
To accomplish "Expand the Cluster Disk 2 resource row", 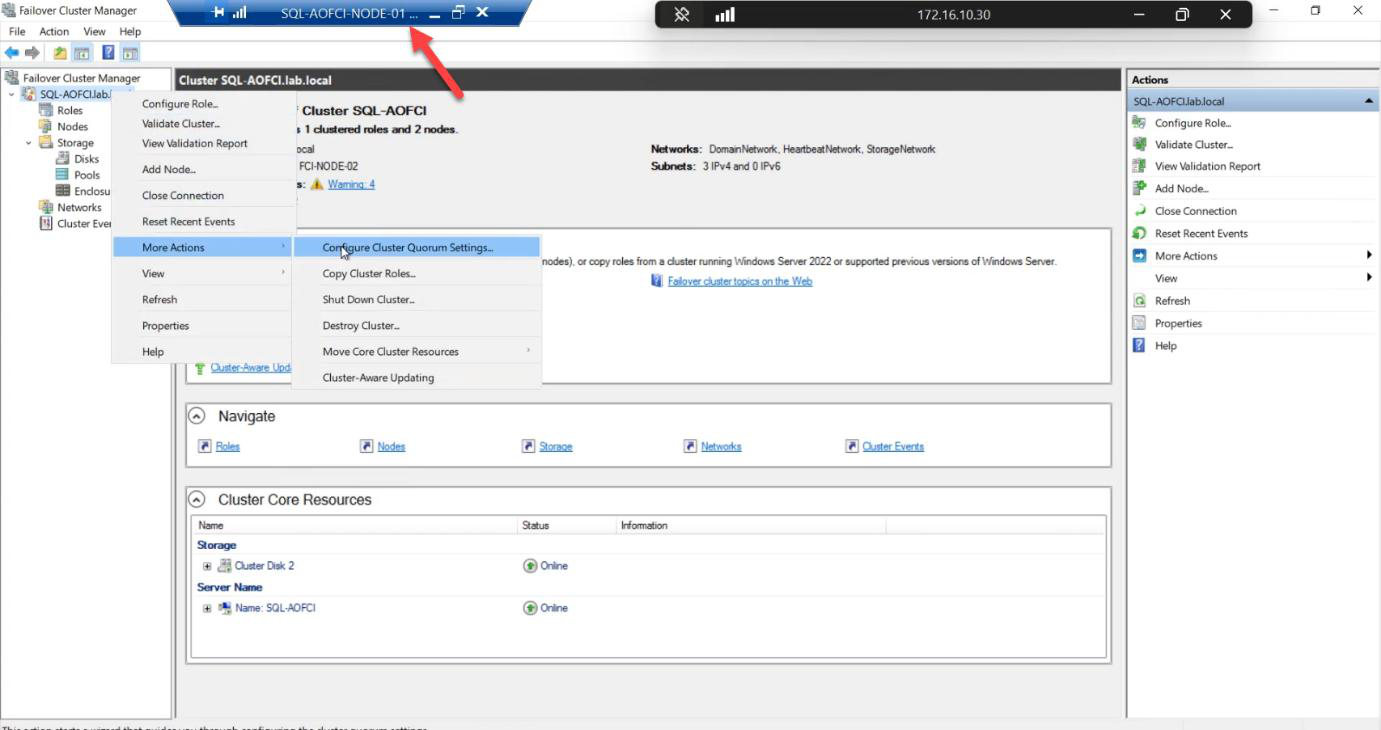I will [207, 566].
